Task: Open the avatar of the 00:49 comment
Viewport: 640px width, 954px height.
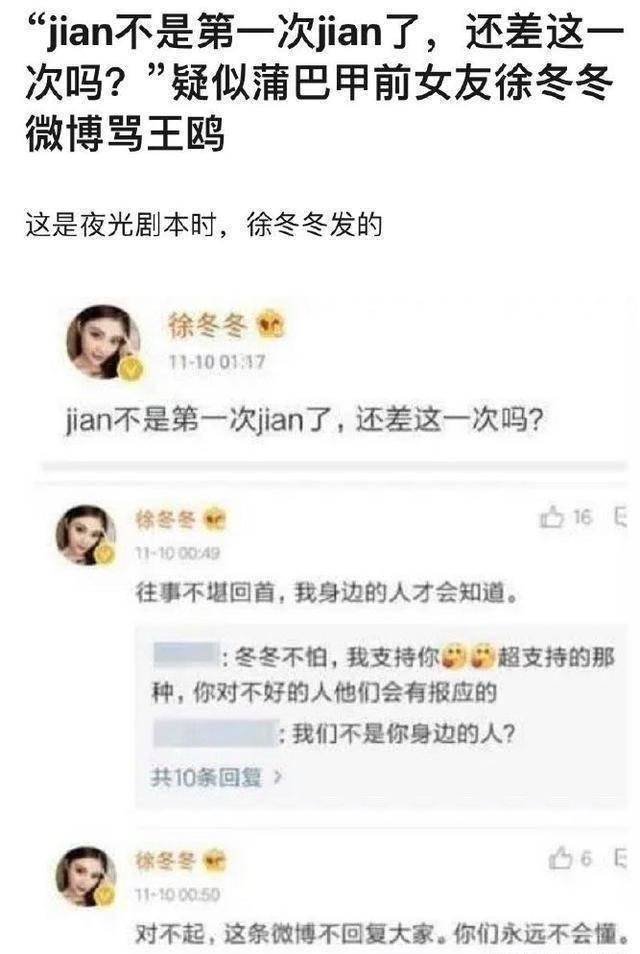Action: 86,536
